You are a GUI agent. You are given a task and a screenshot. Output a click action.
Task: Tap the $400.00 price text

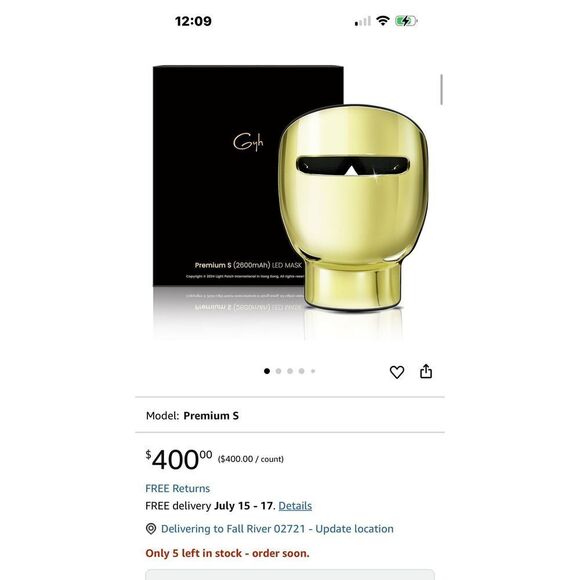coord(179,459)
